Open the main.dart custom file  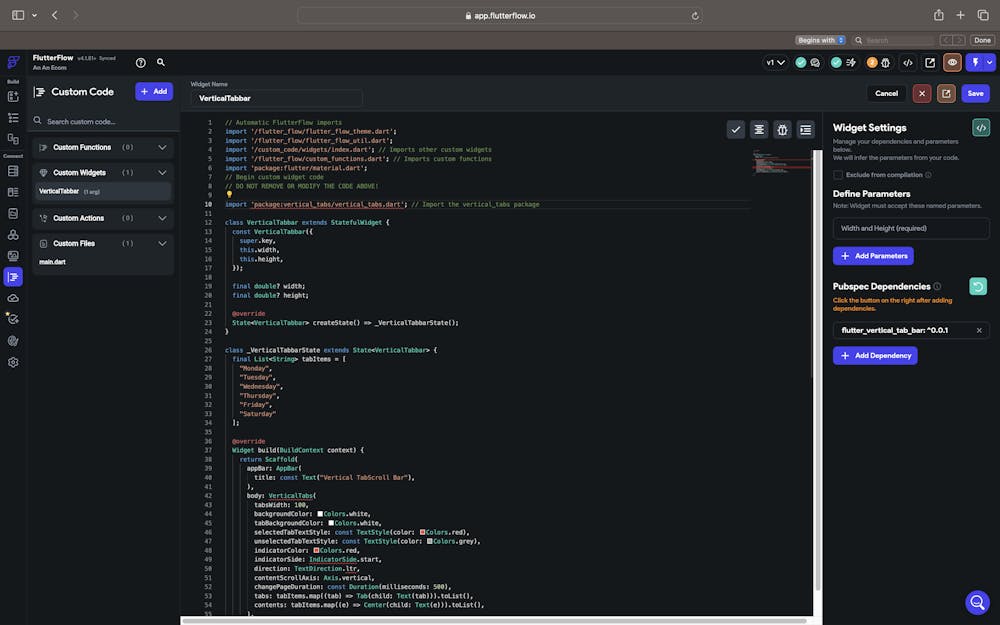pyautogui.click(x=53, y=262)
